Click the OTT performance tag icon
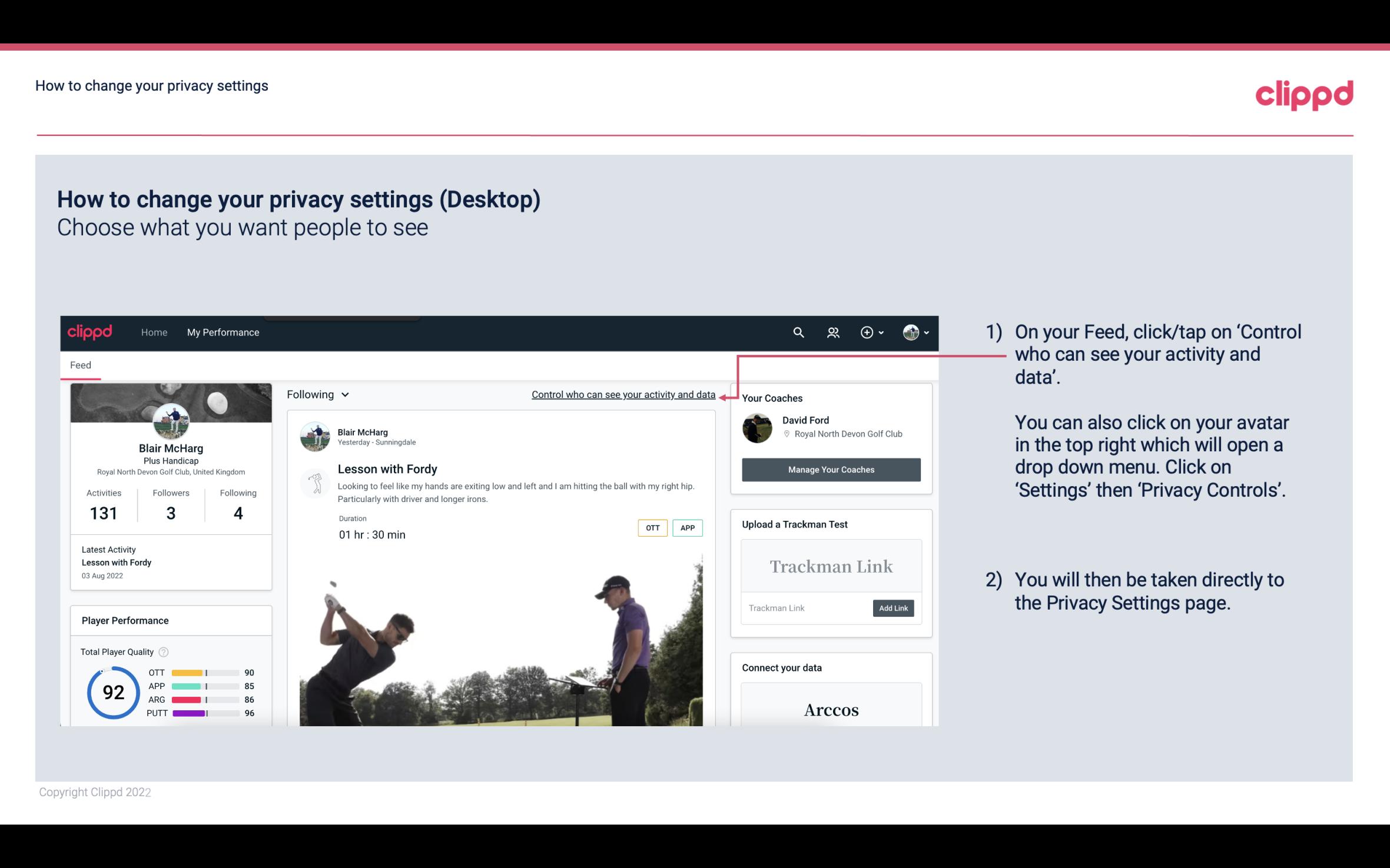1390x868 pixels. (650, 528)
